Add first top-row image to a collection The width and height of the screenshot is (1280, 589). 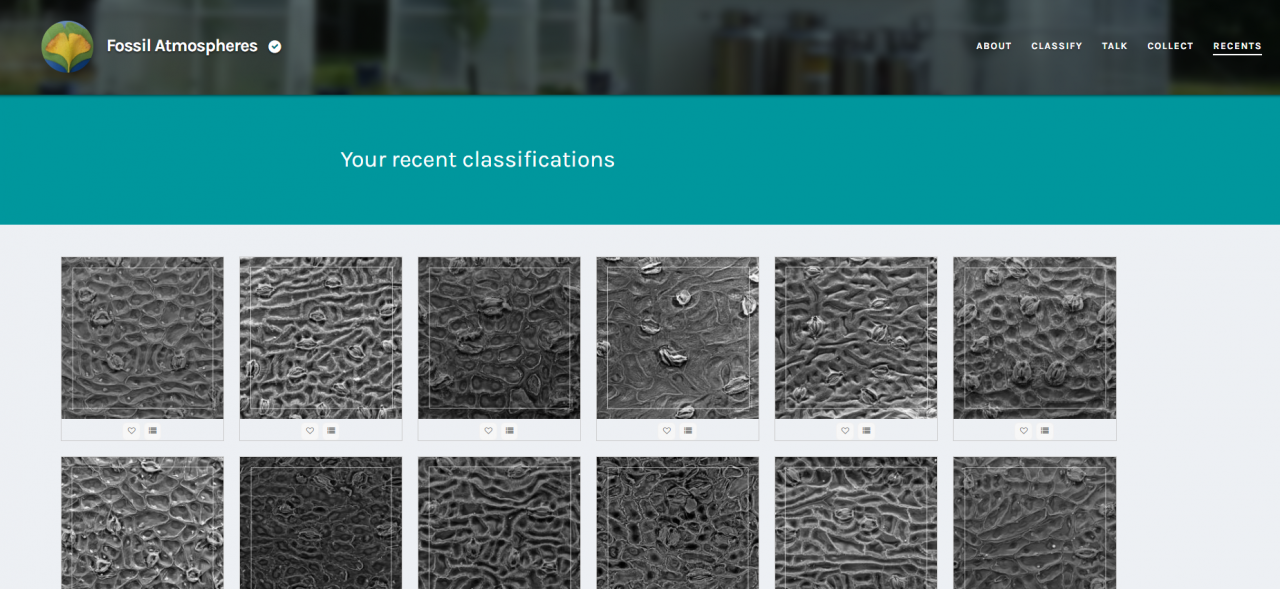[153, 430]
